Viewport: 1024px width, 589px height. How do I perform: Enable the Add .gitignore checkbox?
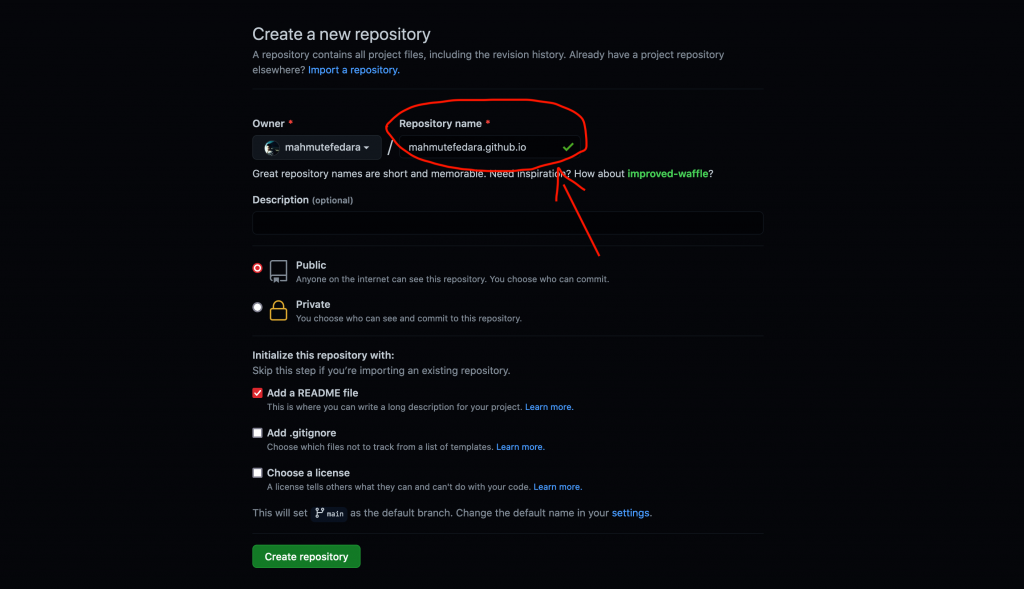pyautogui.click(x=257, y=433)
